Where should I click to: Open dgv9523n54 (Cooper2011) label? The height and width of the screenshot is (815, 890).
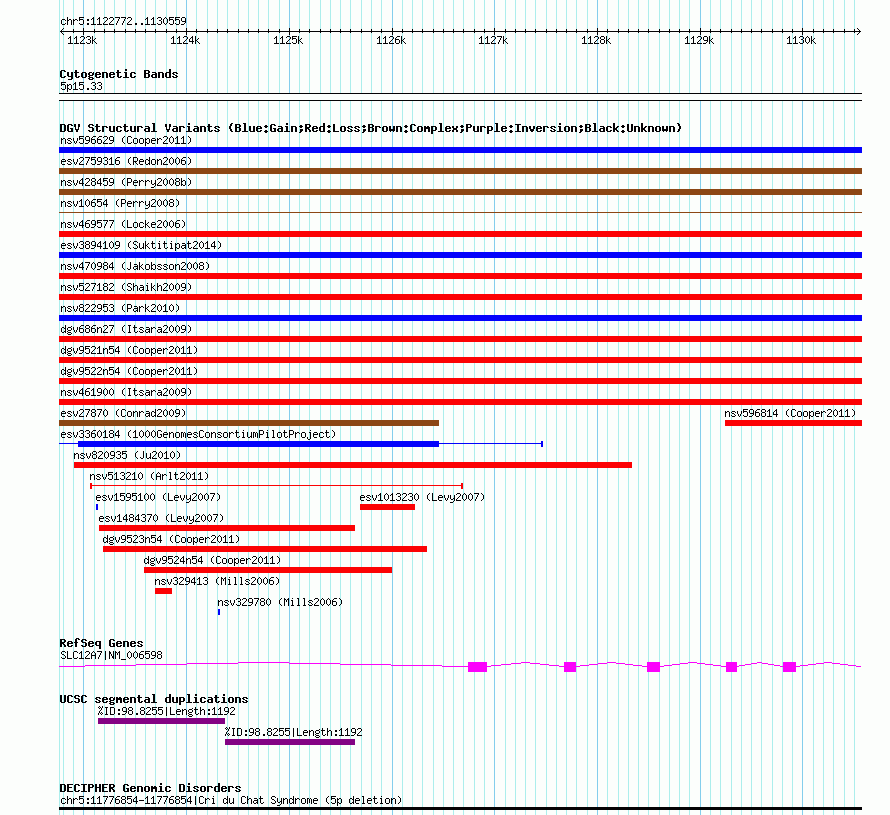[171, 539]
